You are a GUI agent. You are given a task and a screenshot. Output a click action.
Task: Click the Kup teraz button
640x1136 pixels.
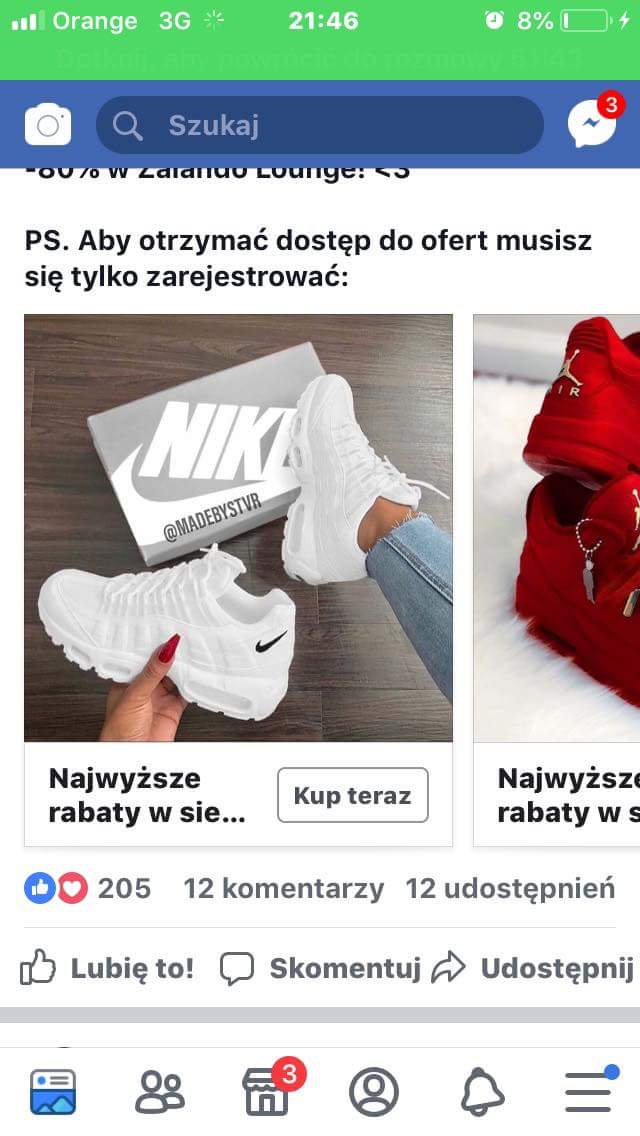[x=352, y=795]
